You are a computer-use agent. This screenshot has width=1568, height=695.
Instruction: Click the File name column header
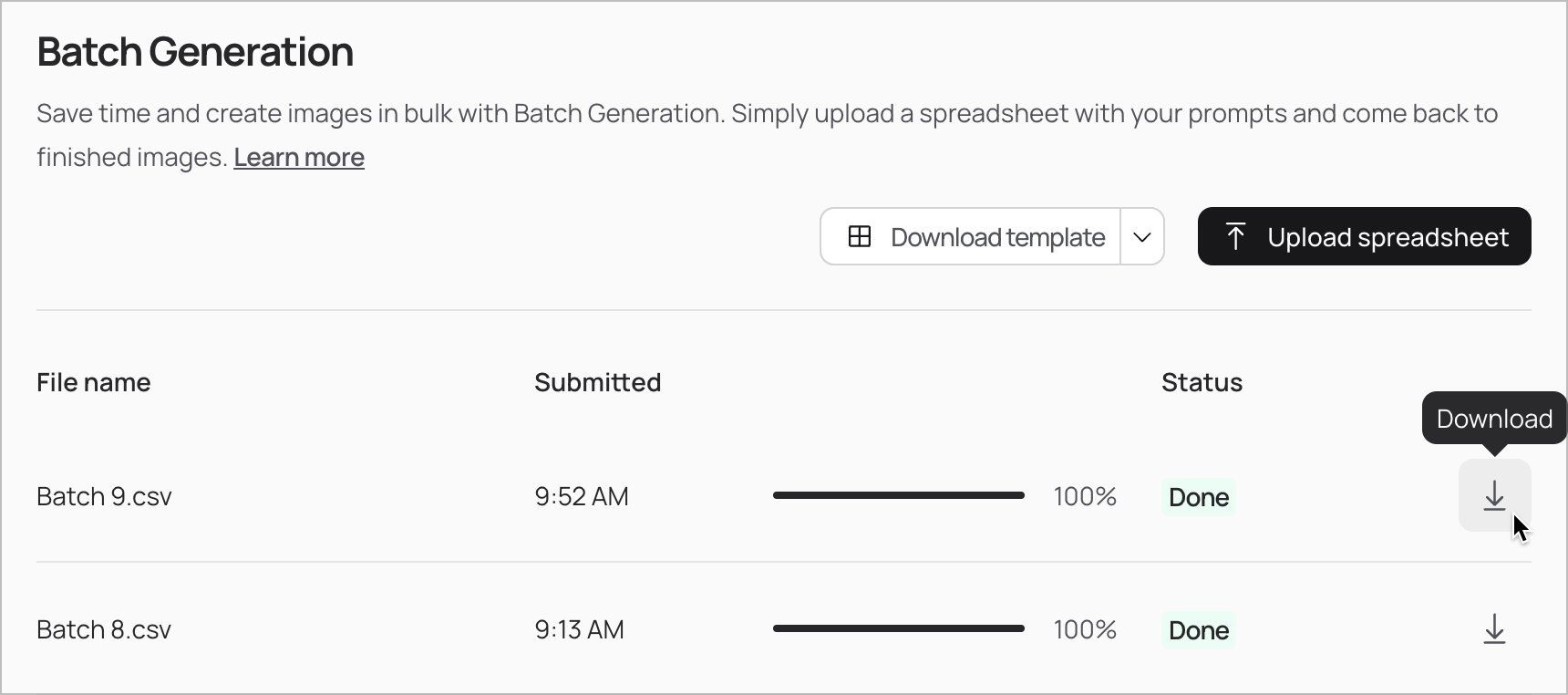(94, 382)
